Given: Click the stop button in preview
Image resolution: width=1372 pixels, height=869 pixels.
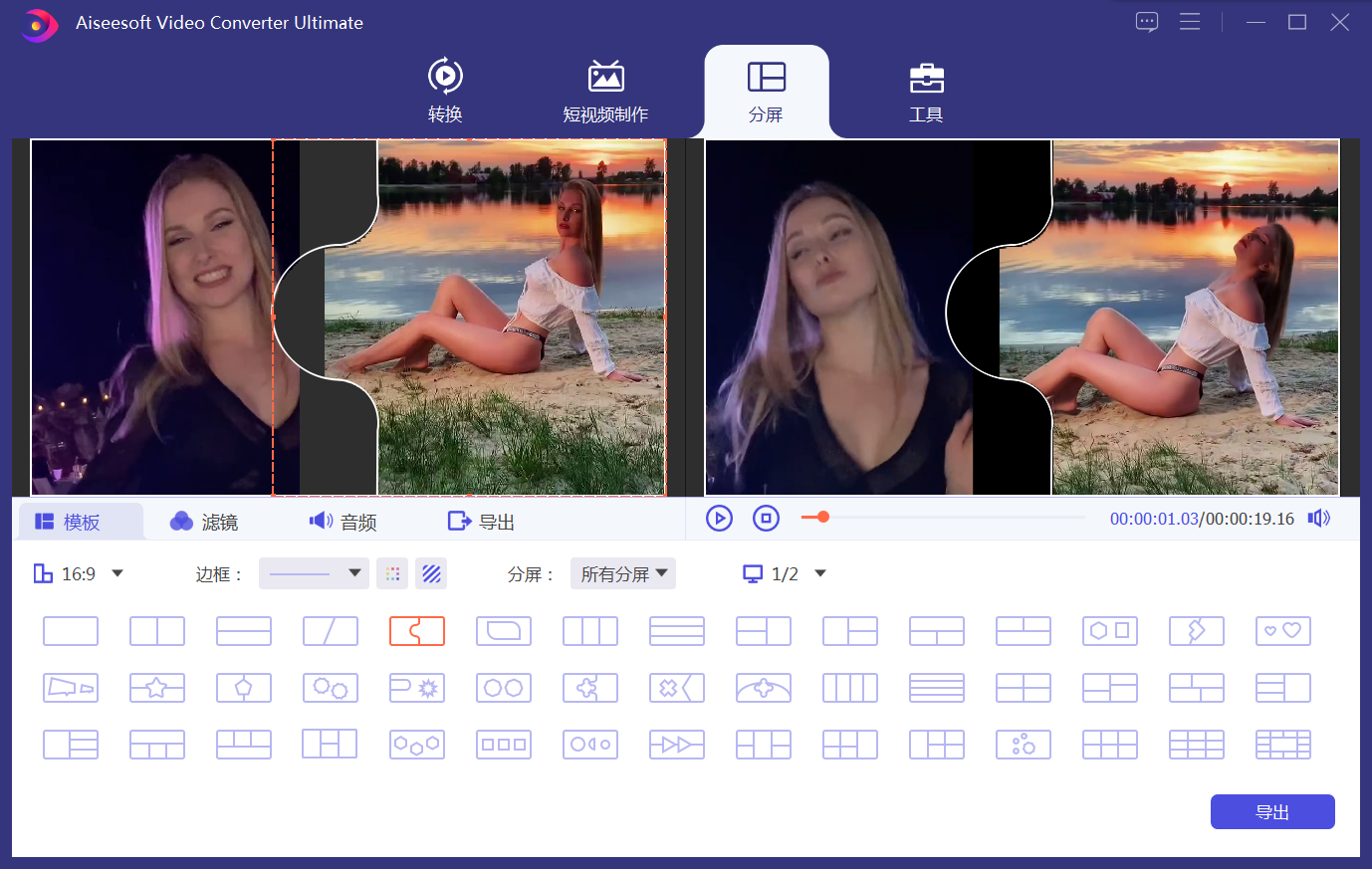Looking at the screenshot, I should click(x=766, y=519).
